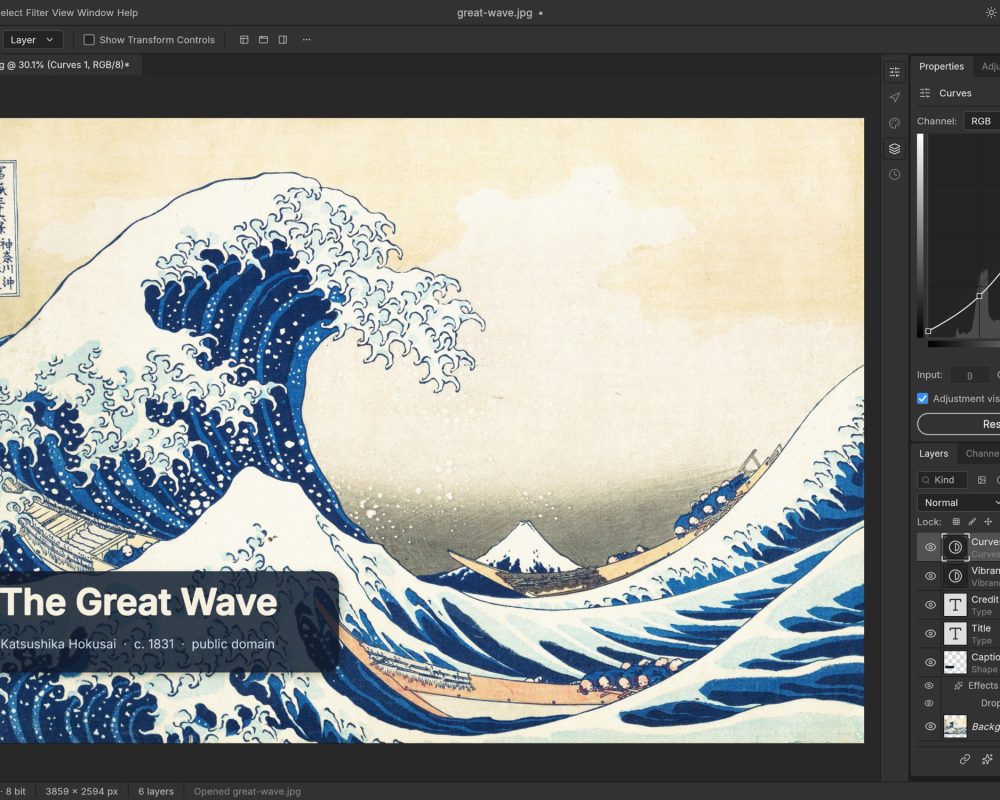
Task: Open the Window menu
Action: 96,13
